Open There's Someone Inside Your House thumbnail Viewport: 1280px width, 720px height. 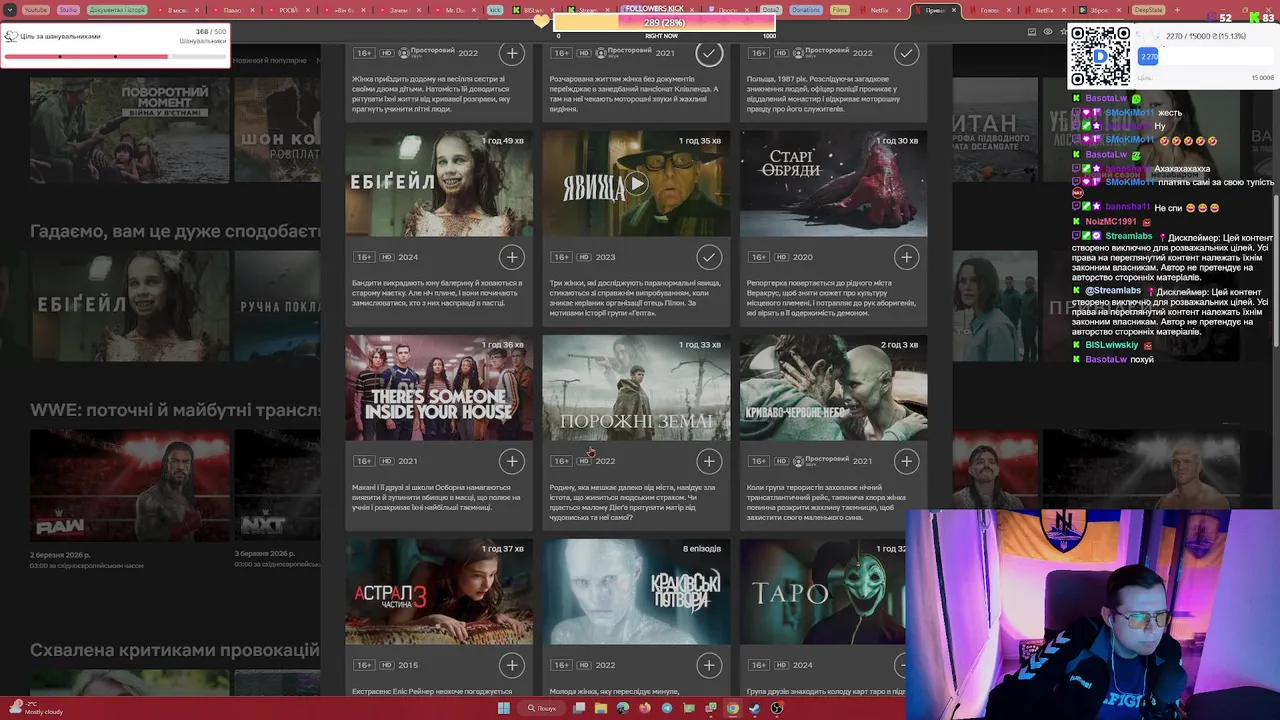click(439, 388)
